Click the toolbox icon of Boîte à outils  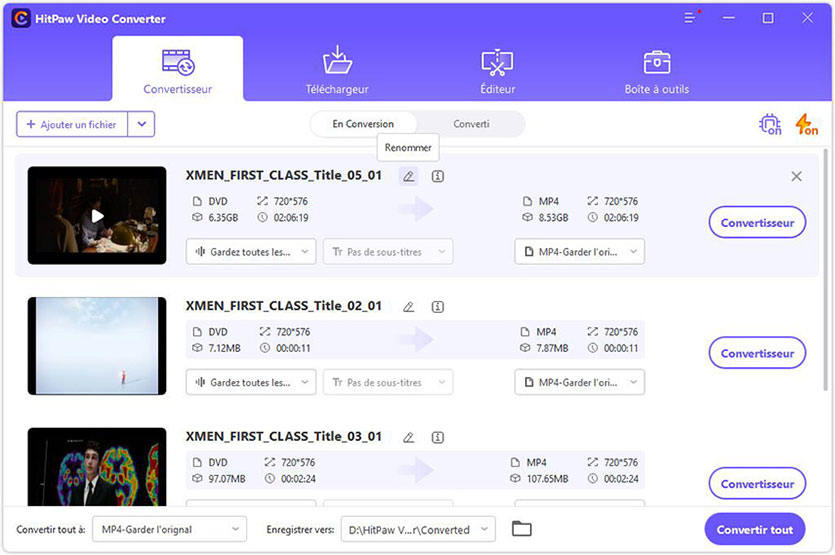pyautogui.click(x=657, y=62)
